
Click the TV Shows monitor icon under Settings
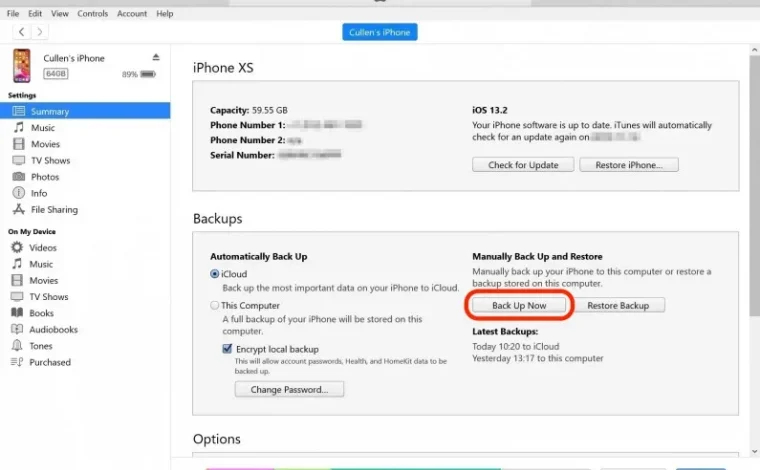[18, 160]
